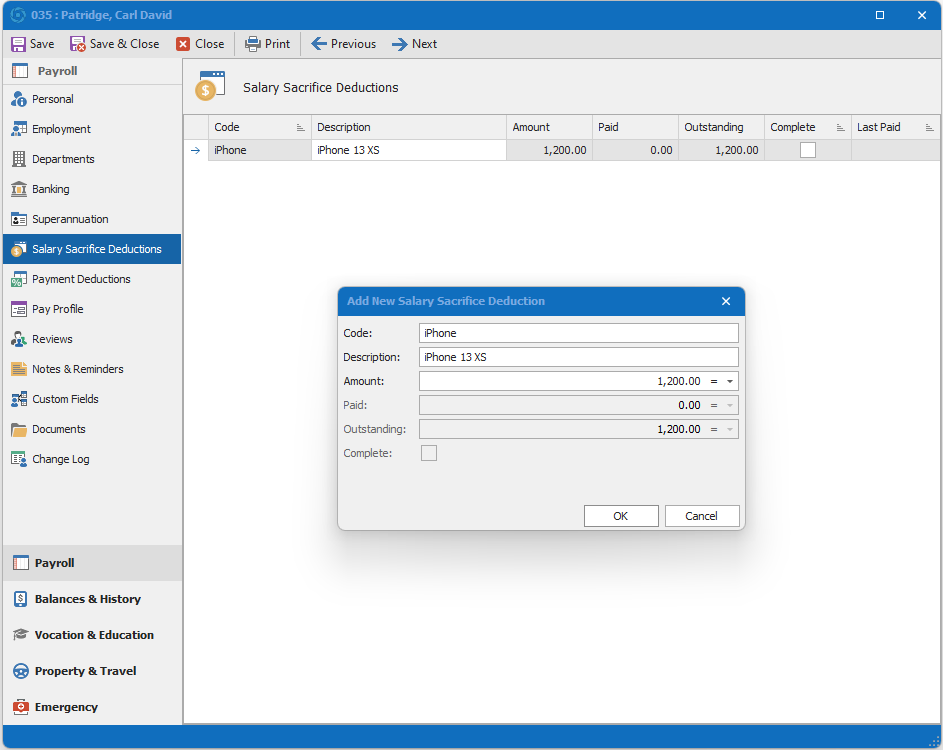Click the Save icon in toolbar
The image size is (943, 750).
point(18,44)
